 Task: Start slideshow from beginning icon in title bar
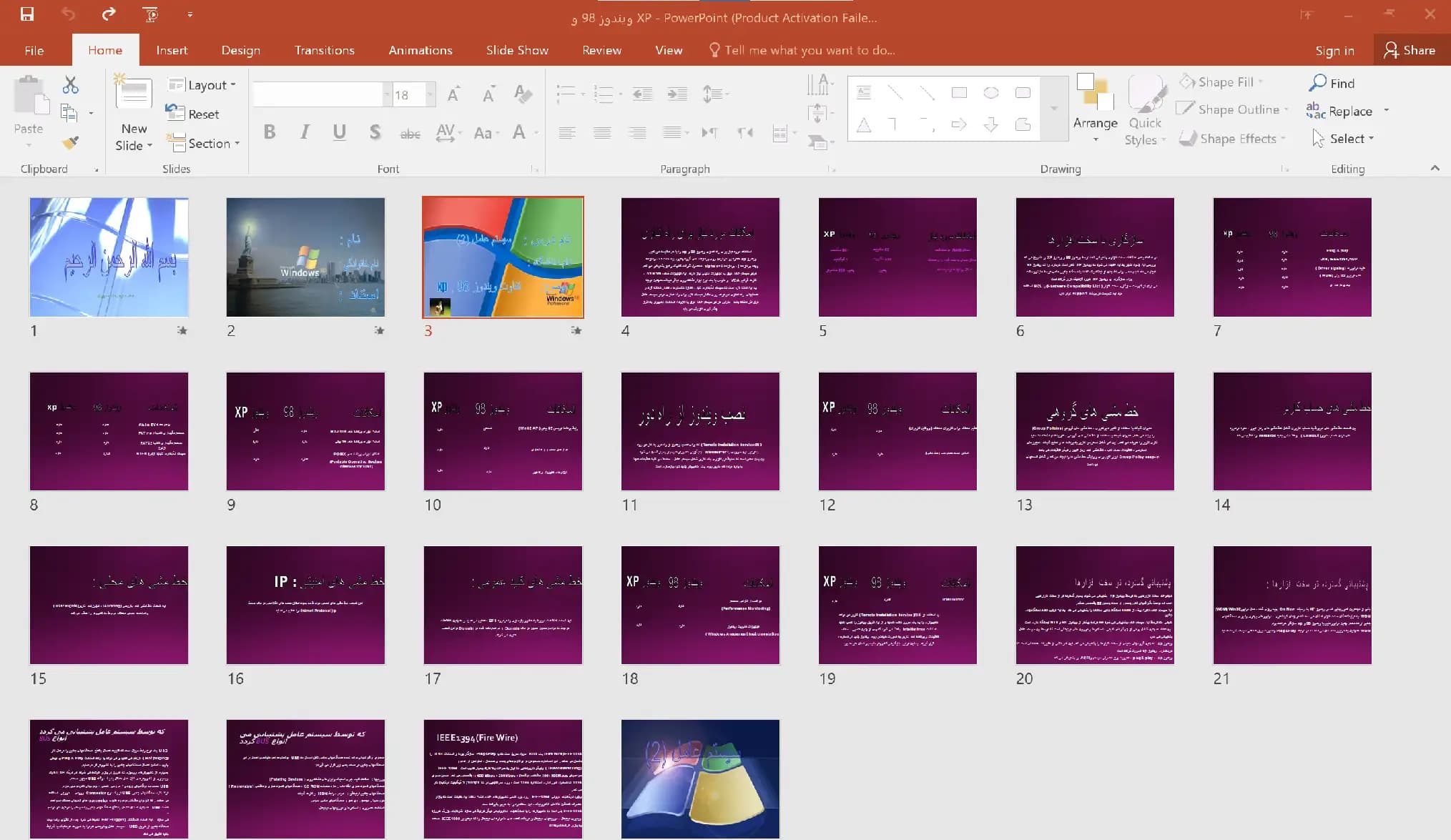tap(150, 14)
